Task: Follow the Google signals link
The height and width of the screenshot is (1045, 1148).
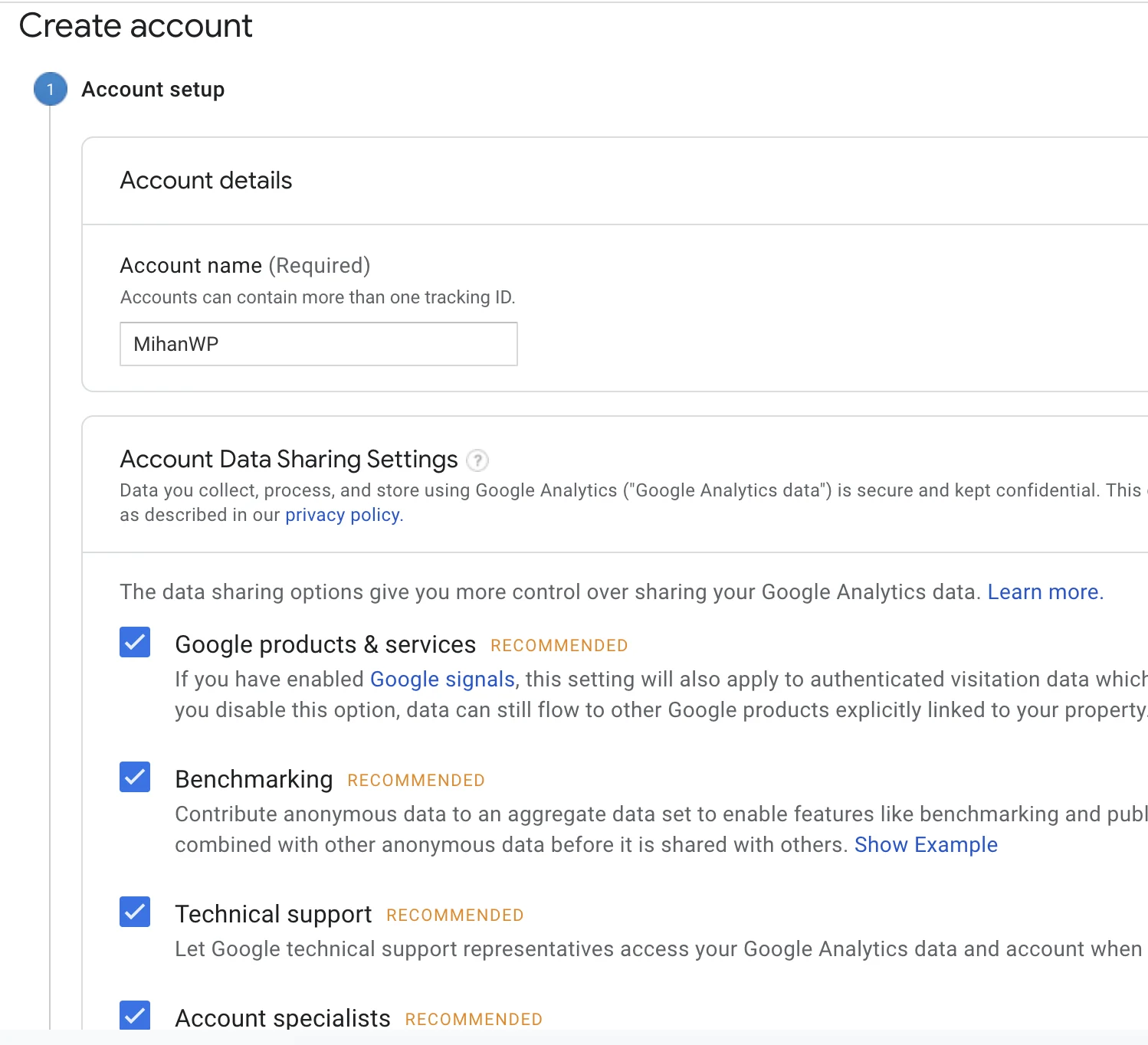Action: pos(442,680)
